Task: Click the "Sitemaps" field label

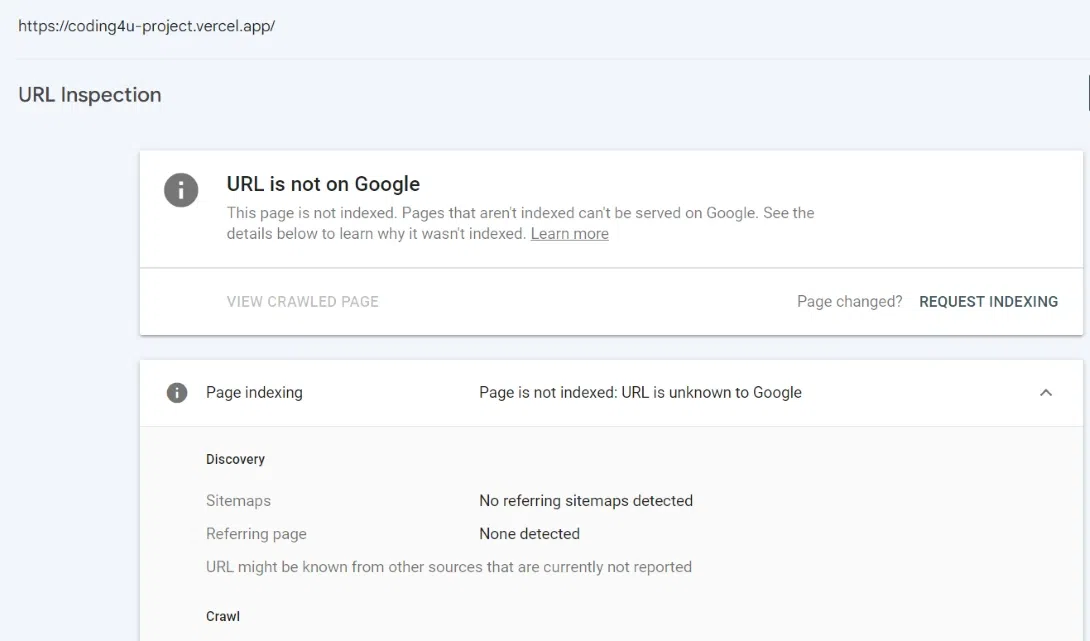Action: [x=238, y=501]
